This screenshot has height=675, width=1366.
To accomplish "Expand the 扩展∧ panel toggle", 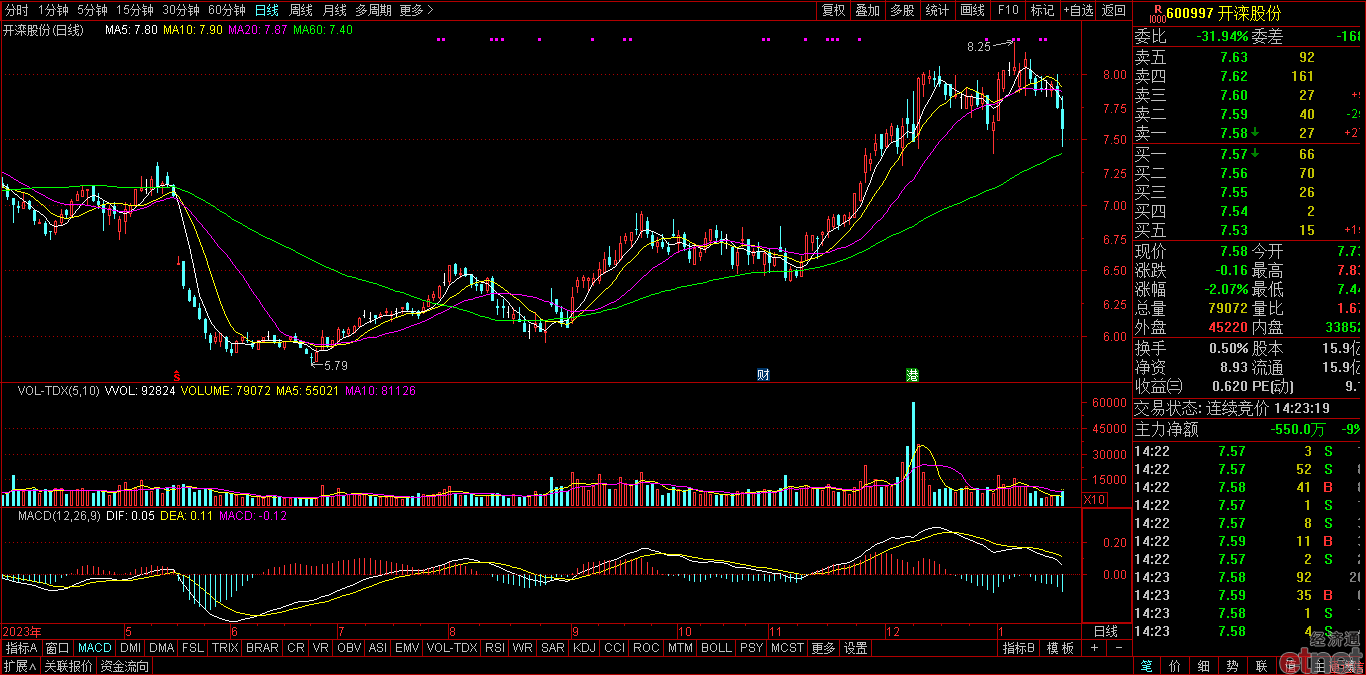I will pyautogui.click(x=19, y=666).
